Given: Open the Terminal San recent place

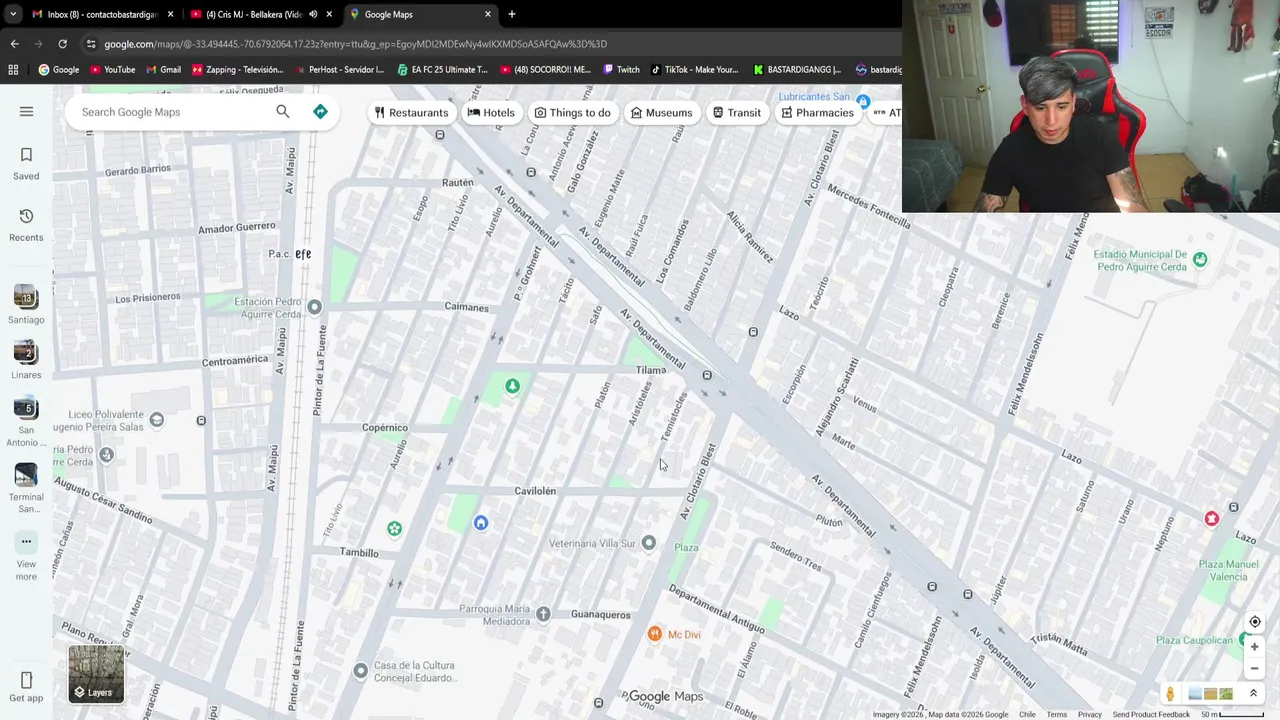Looking at the screenshot, I should (x=26, y=488).
